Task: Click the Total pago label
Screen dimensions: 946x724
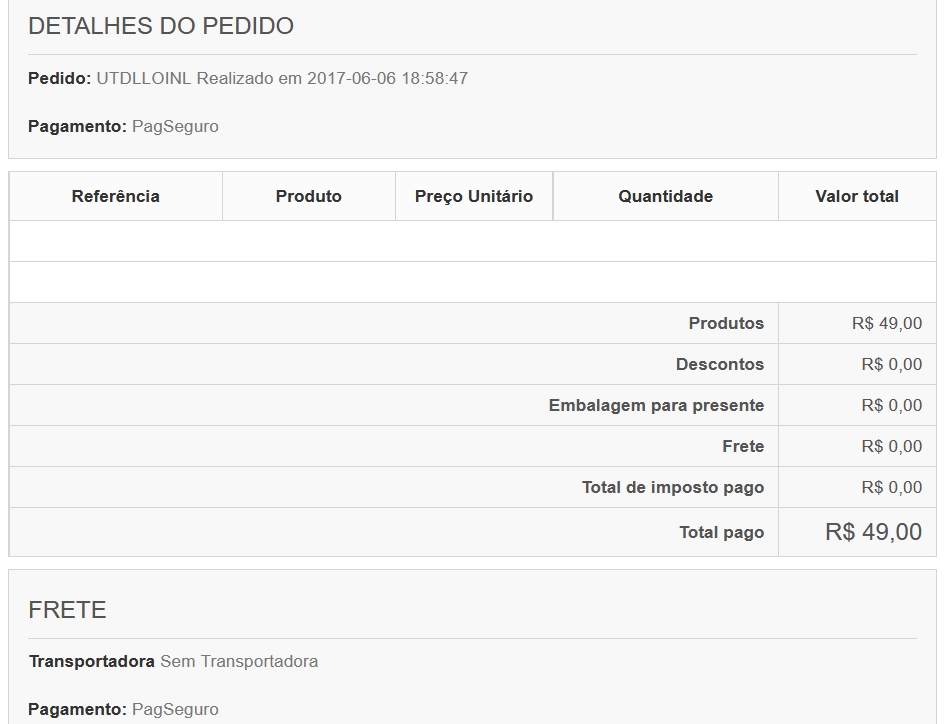Action: [x=722, y=532]
